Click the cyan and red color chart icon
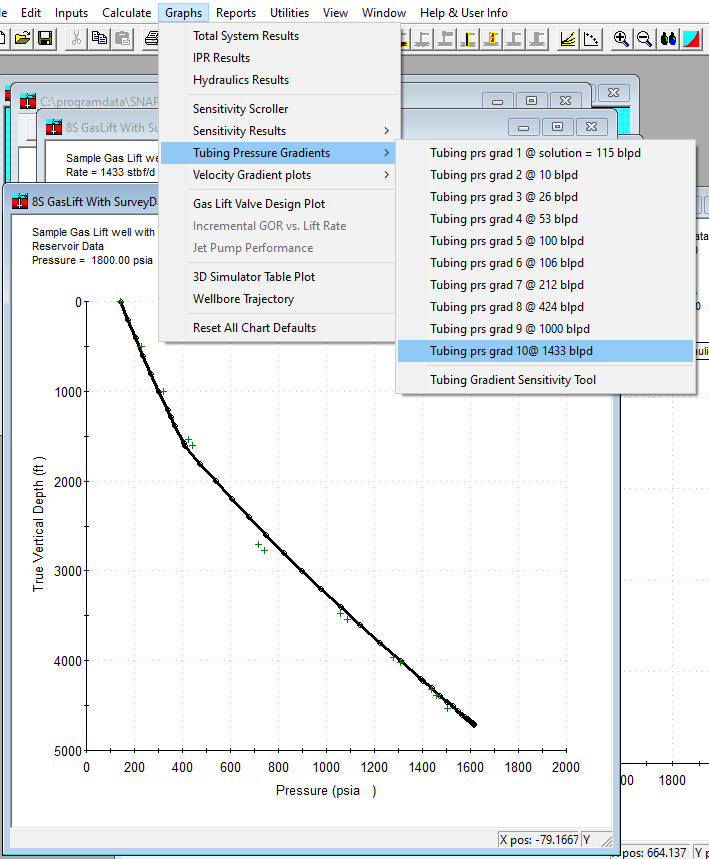 [691, 39]
